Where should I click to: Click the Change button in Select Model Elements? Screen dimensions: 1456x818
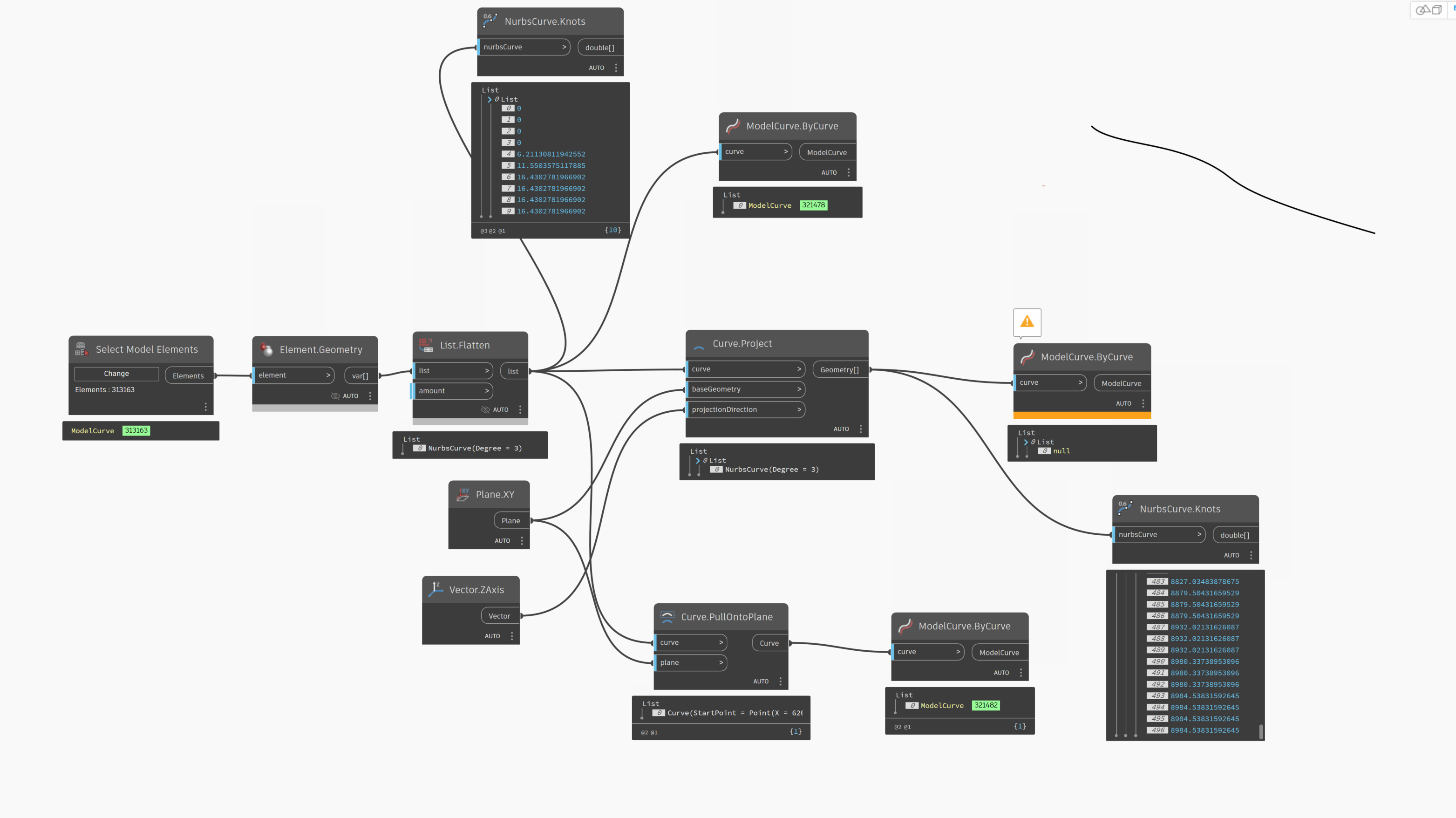tap(116, 374)
